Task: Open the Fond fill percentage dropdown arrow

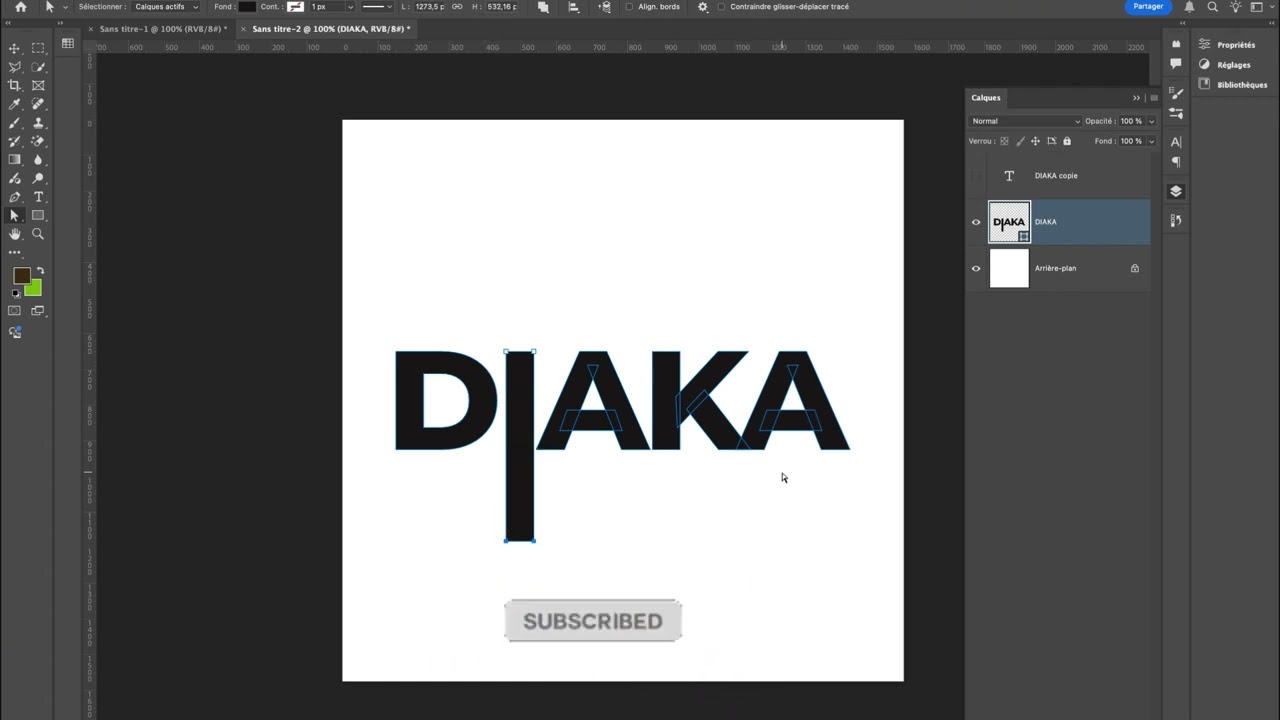Action: pyautogui.click(x=1151, y=141)
